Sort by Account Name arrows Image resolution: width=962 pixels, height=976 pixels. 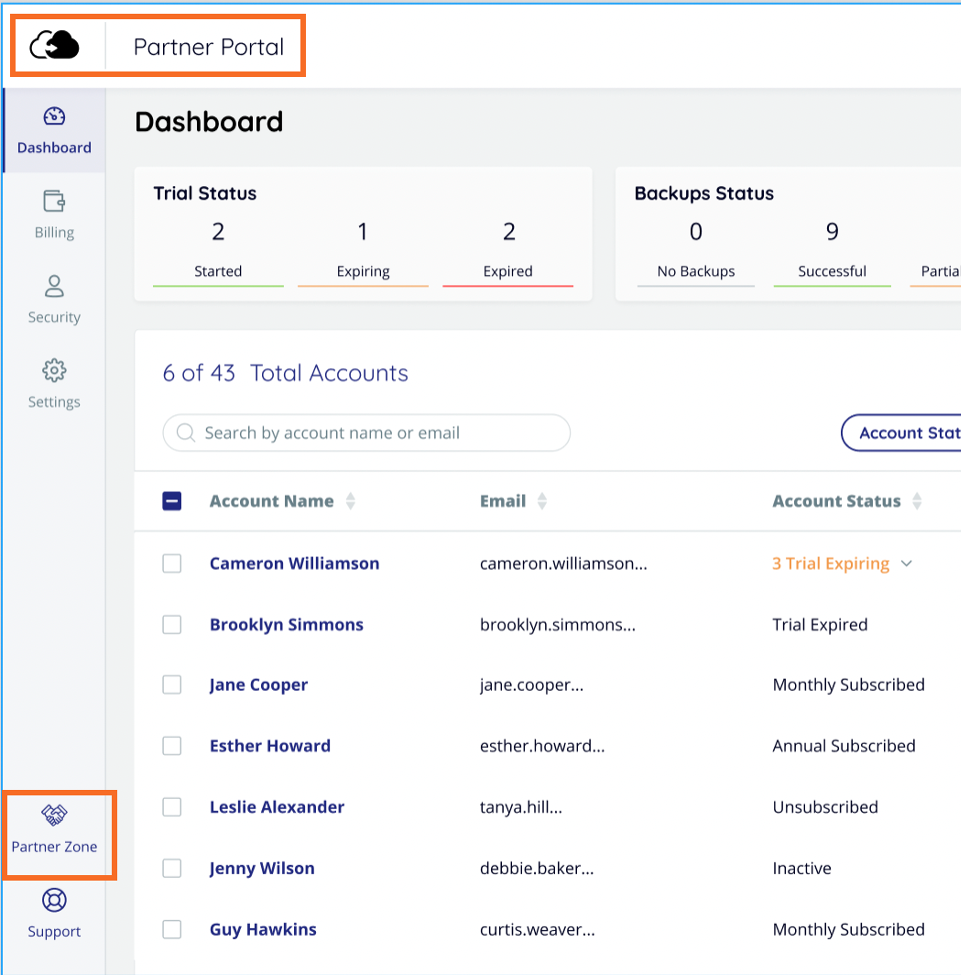pyautogui.click(x=350, y=501)
